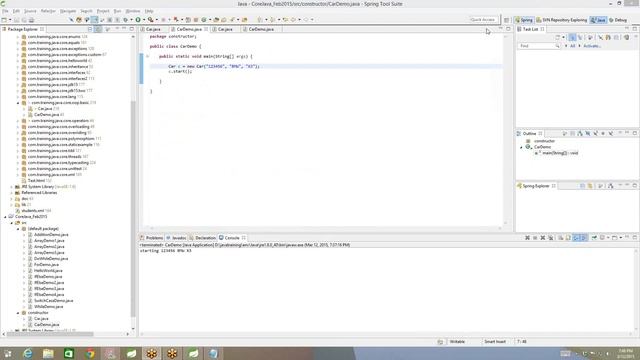Collapse the src folder node

pos(11,223)
